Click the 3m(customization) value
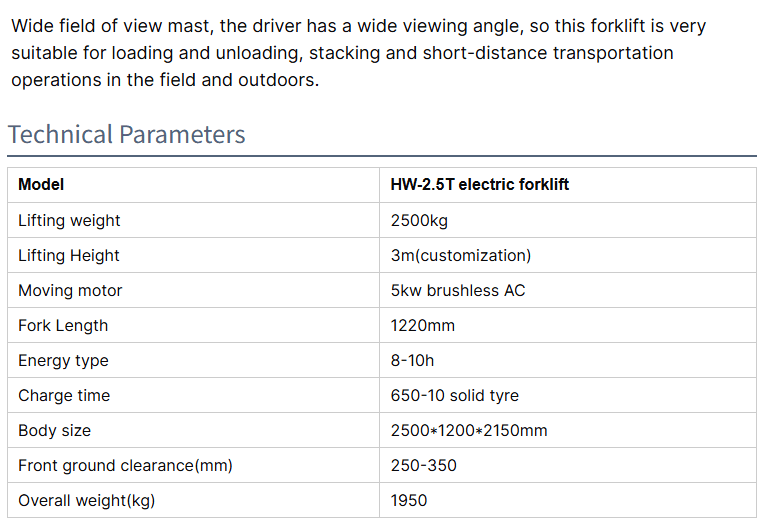This screenshot has width=764, height=521. click(461, 255)
